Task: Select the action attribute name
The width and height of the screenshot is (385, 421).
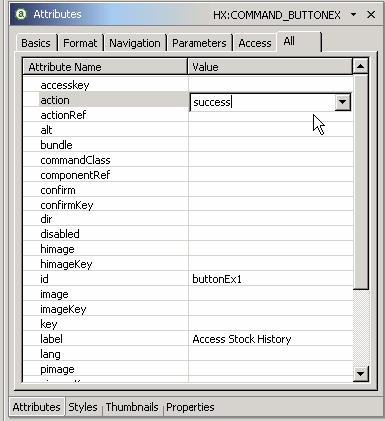Action: (x=55, y=100)
